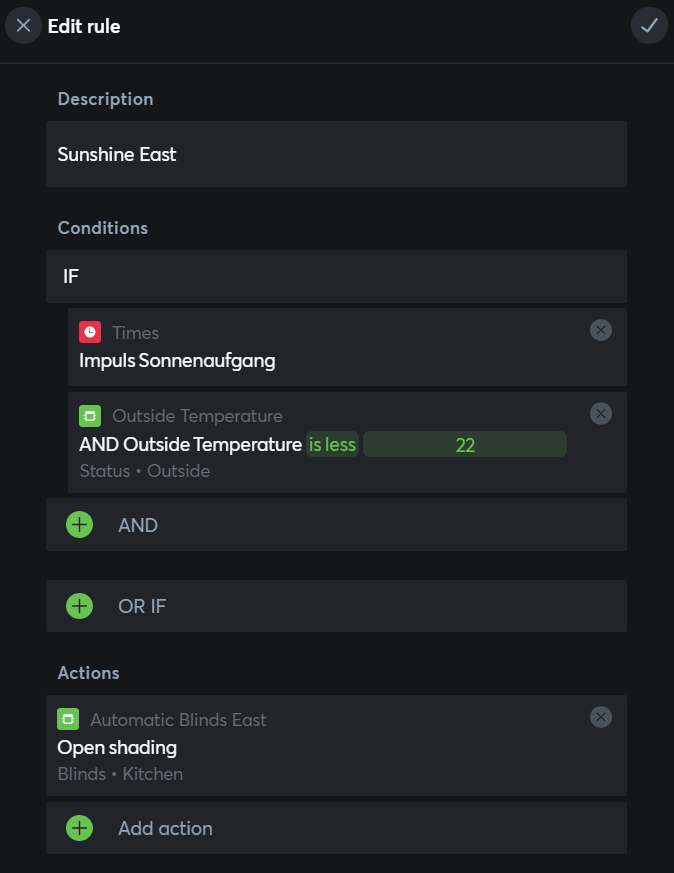Add an AND condition row
The width and height of the screenshot is (674, 873).
point(336,524)
